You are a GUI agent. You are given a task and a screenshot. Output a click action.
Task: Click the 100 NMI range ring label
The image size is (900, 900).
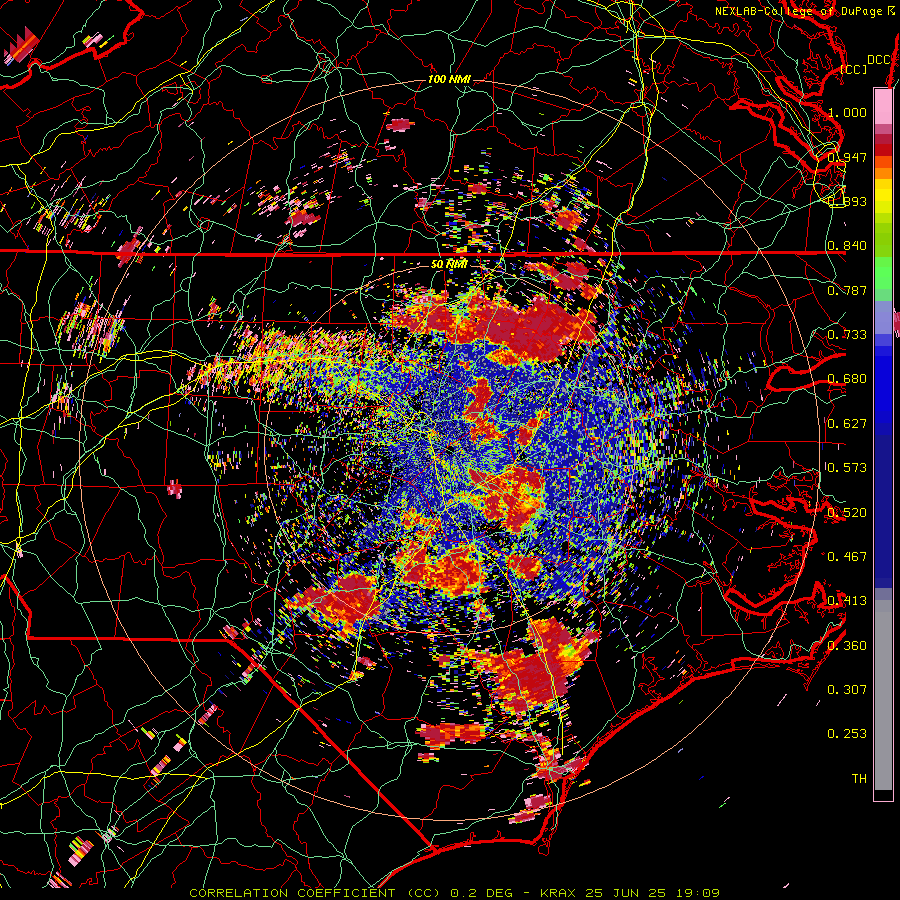click(x=449, y=79)
